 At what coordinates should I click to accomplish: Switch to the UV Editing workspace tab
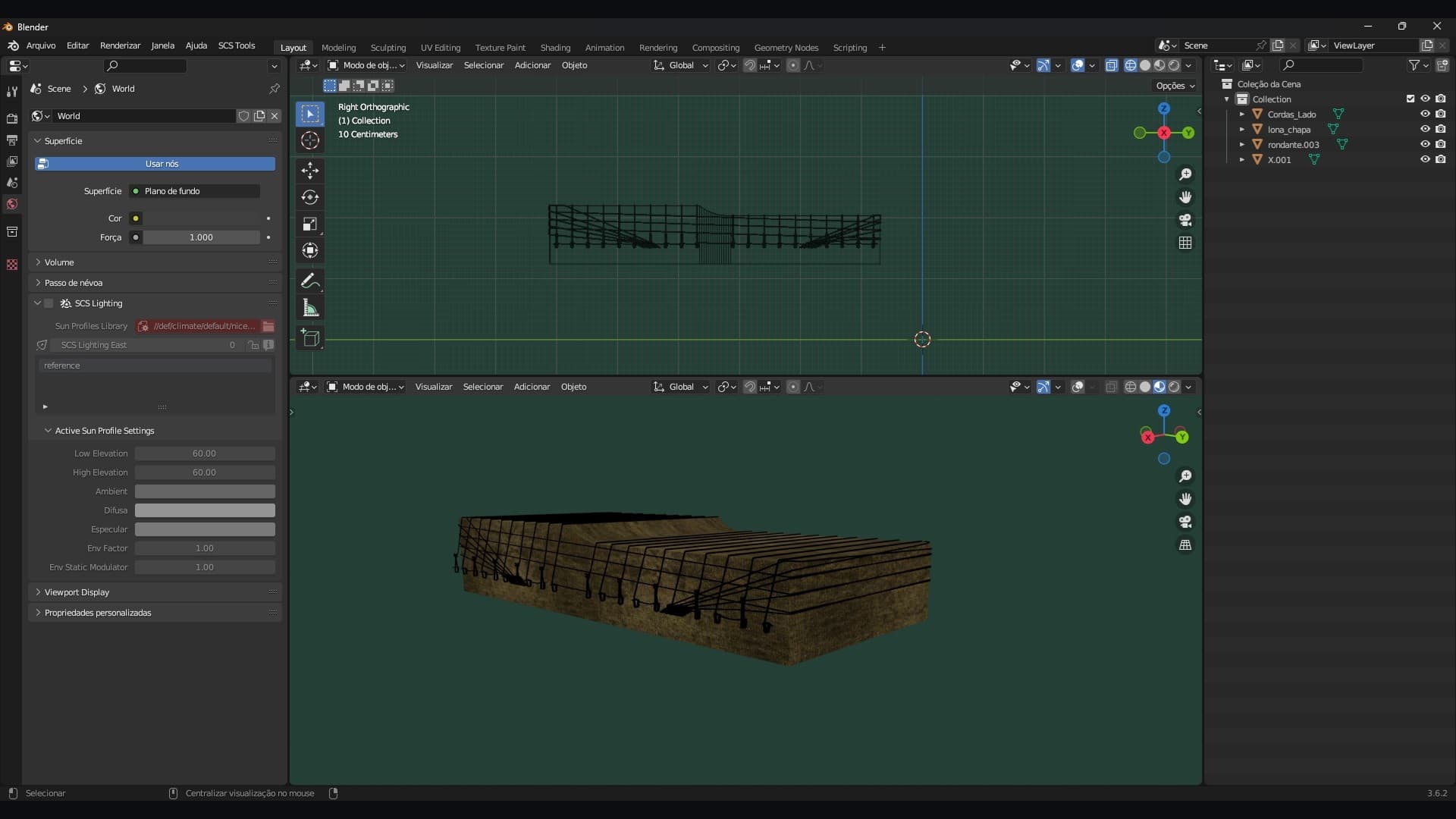[441, 48]
